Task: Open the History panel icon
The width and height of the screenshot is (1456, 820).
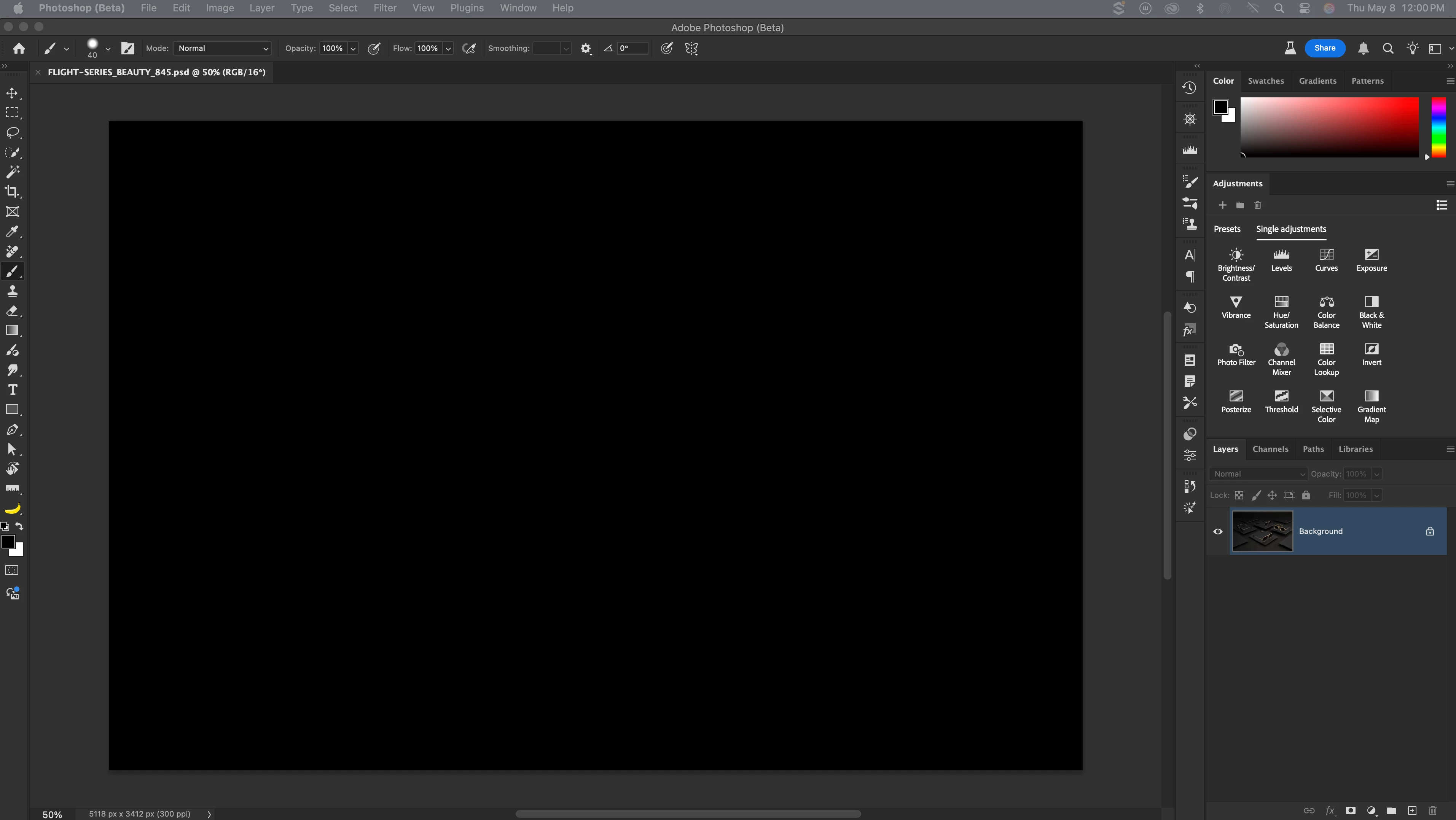Action: click(x=1189, y=87)
